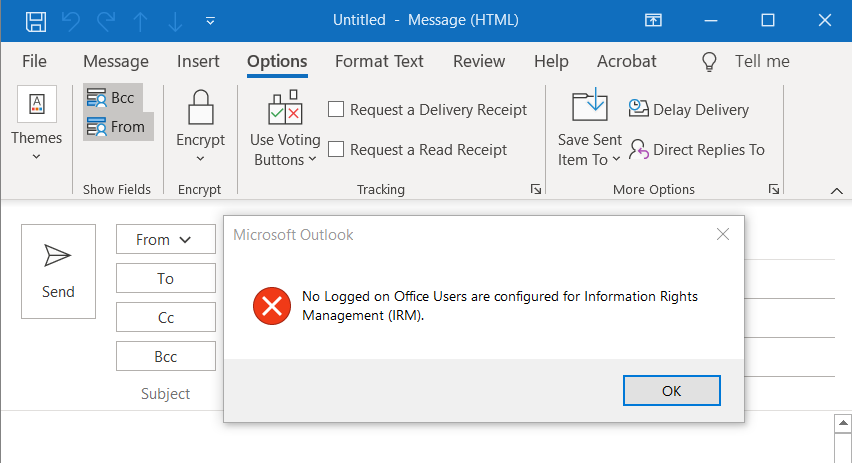Go to Next Item down arrow
The height and width of the screenshot is (463, 852).
(x=176, y=22)
